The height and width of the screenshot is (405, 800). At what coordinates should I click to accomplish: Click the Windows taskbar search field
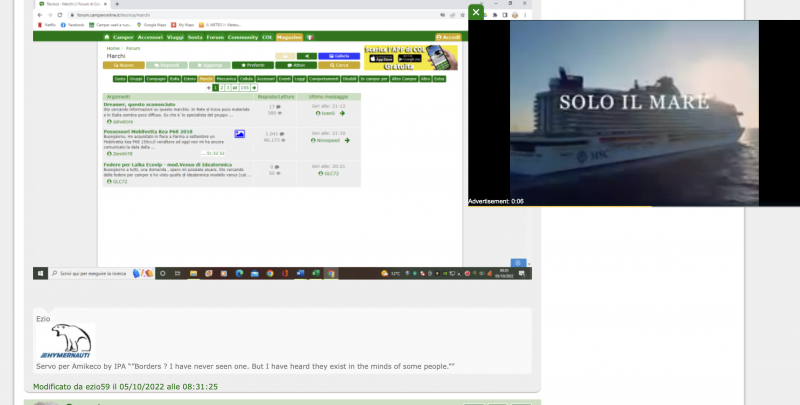[90, 272]
